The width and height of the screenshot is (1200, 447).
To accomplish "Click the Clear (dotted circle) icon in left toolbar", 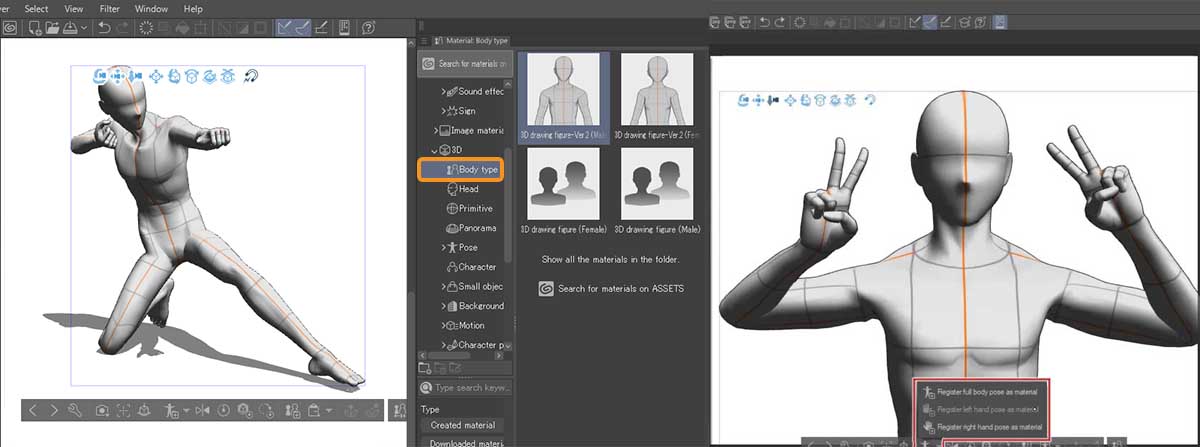I will click(146, 28).
